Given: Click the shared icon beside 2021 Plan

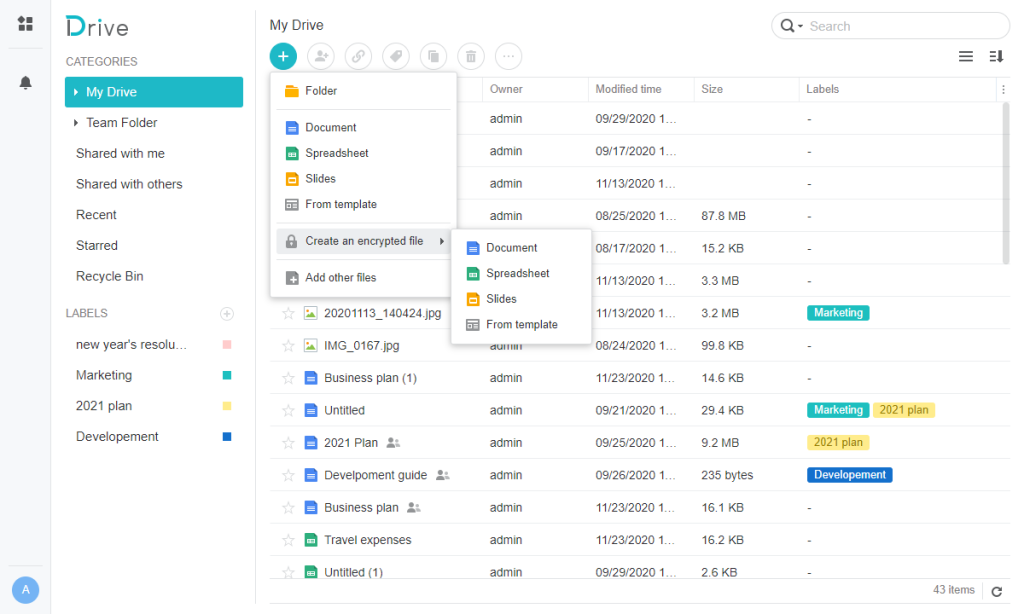Looking at the screenshot, I should (x=393, y=443).
